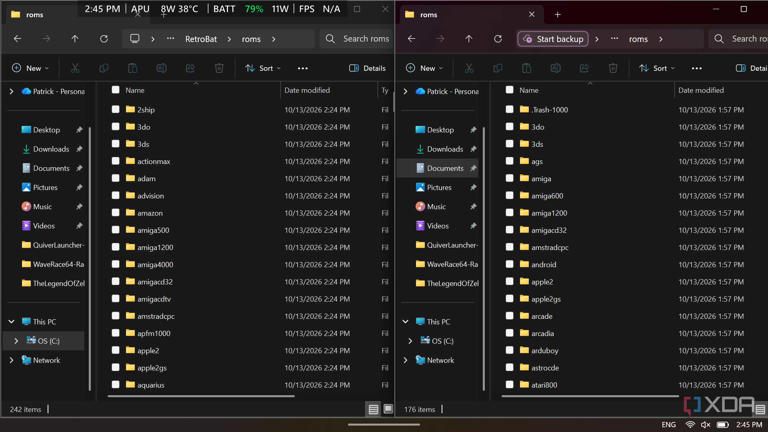Click the PC icon in left address bar
Screen dimensions: 768x432
coord(134,39)
